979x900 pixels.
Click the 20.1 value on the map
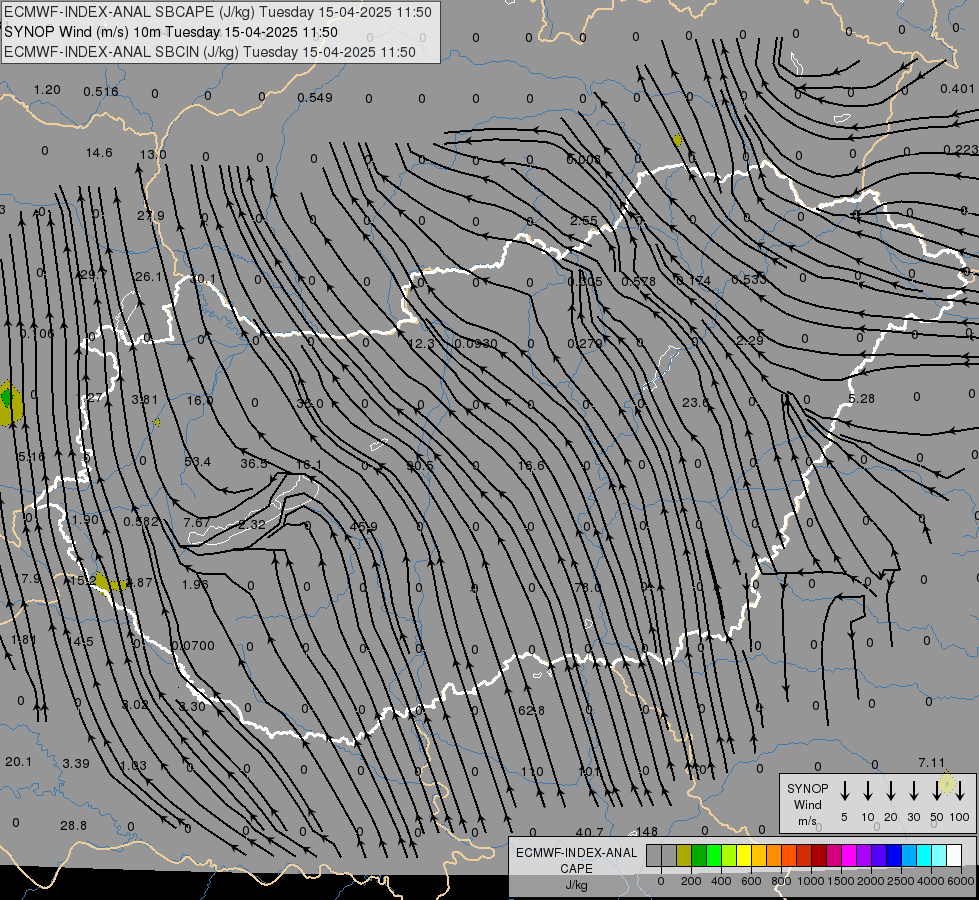tap(18, 762)
